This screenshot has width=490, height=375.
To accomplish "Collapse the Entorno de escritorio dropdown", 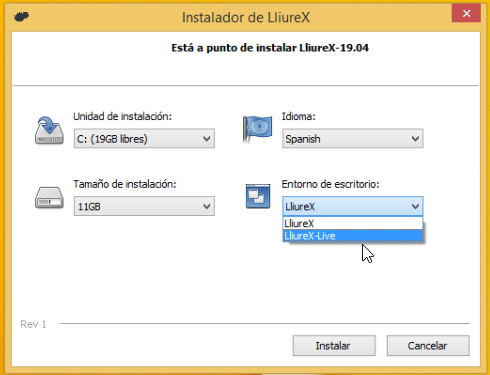I will [353, 206].
